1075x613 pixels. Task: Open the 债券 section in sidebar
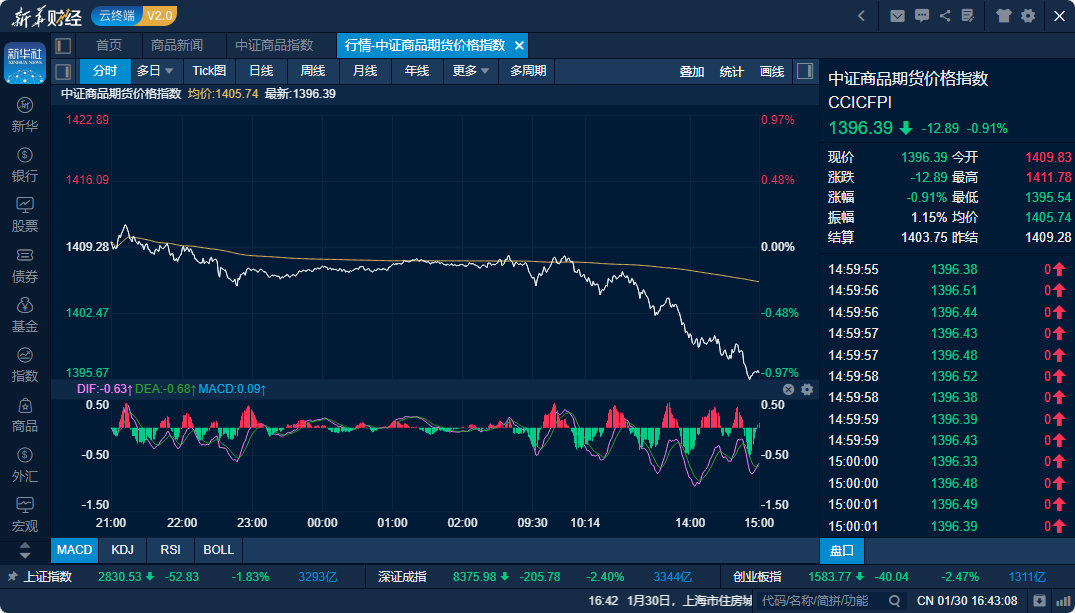click(x=24, y=264)
